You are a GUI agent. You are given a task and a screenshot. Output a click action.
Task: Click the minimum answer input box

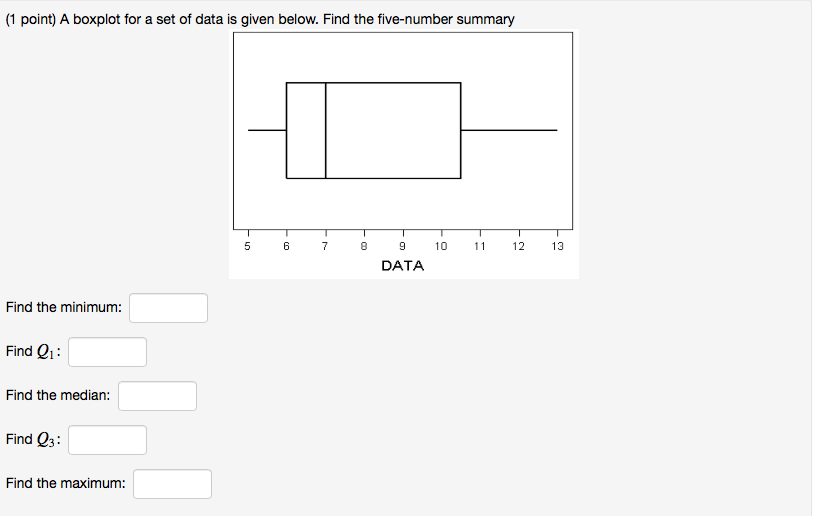[169, 308]
